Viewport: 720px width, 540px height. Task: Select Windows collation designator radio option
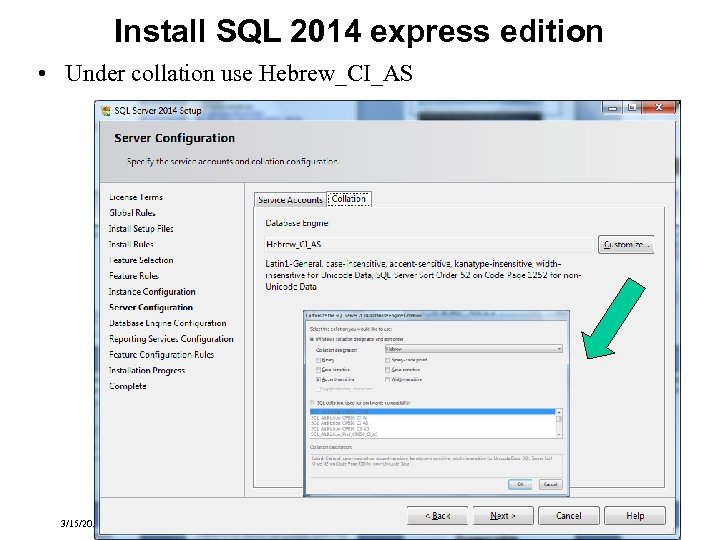click(x=312, y=339)
